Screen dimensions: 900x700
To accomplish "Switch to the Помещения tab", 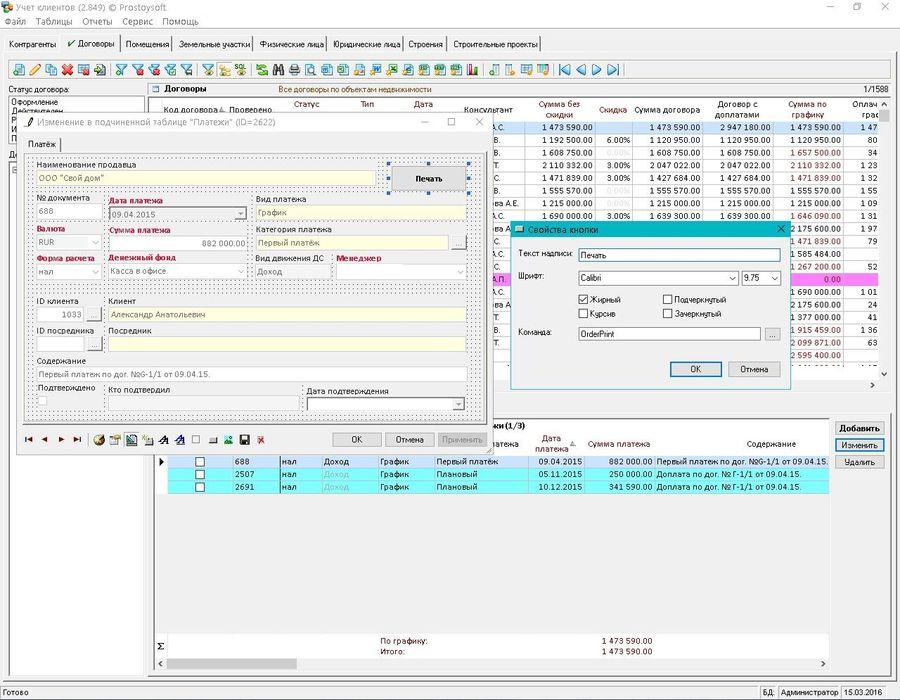I will (x=147, y=44).
